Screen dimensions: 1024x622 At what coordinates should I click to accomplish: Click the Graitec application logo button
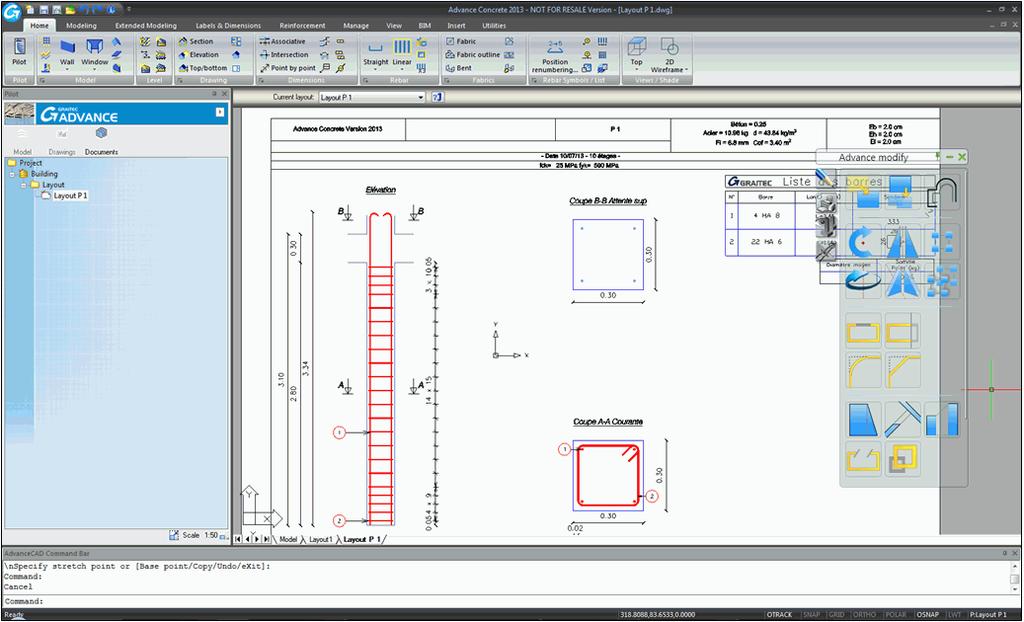click(x=12, y=12)
